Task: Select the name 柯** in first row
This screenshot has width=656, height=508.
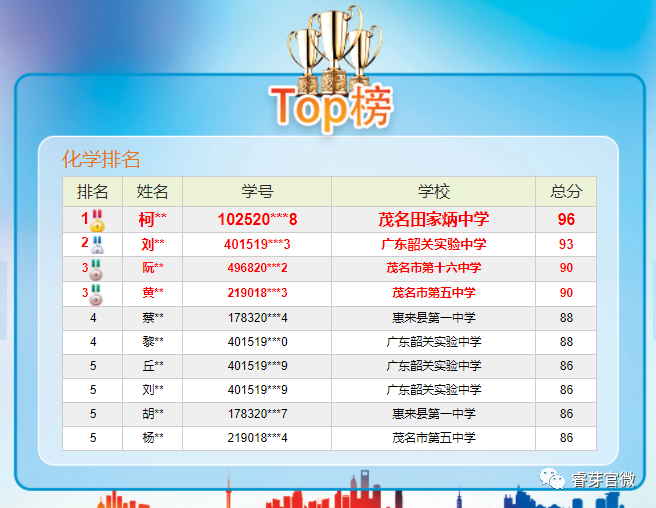Action: 152,219
